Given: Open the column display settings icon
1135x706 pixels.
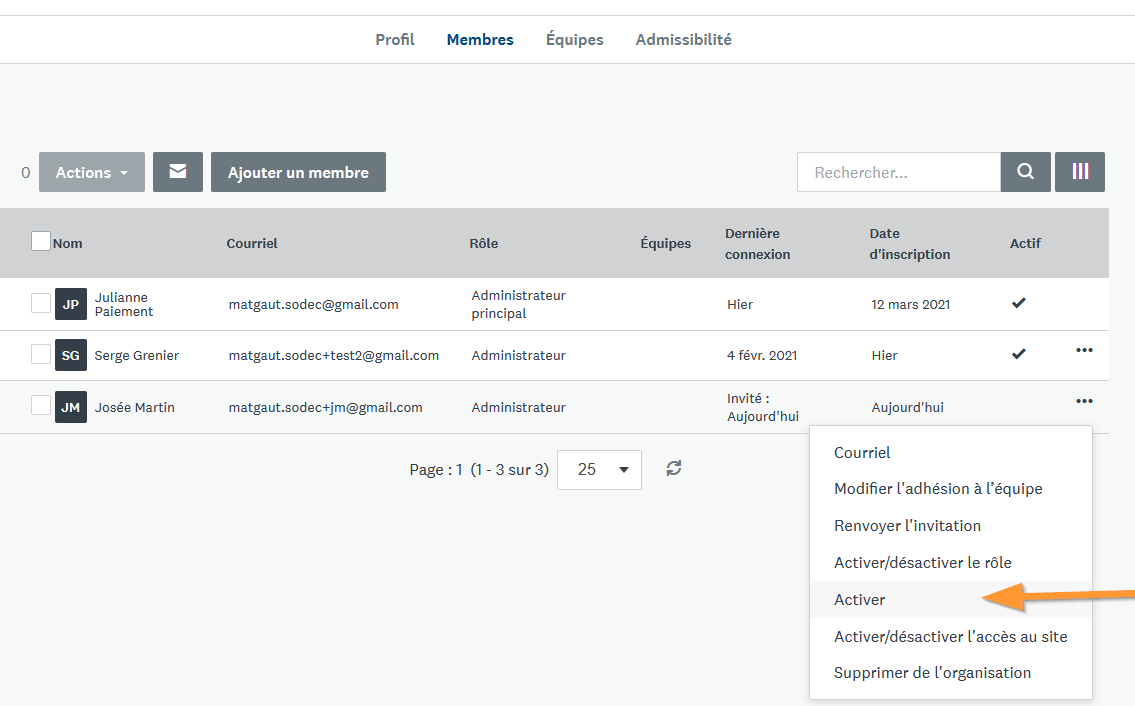Looking at the screenshot, I should point(1080,172).
